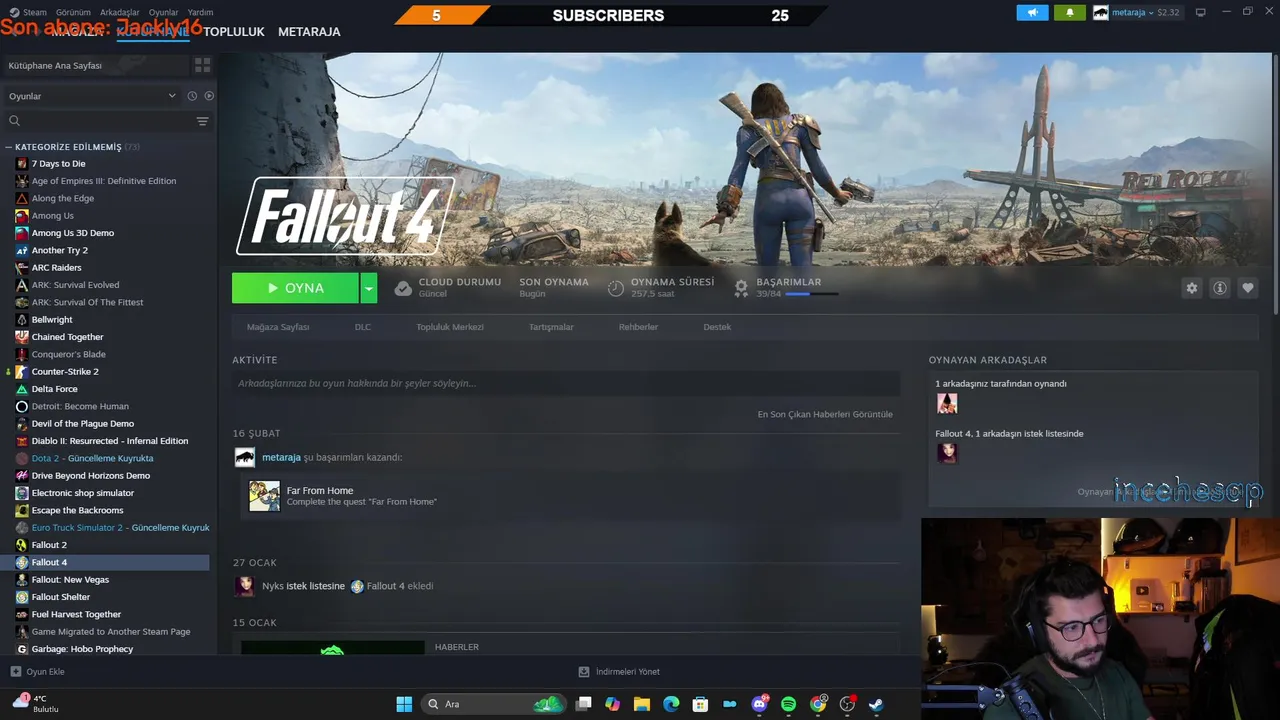Click Oyun Ekle button

38,672
